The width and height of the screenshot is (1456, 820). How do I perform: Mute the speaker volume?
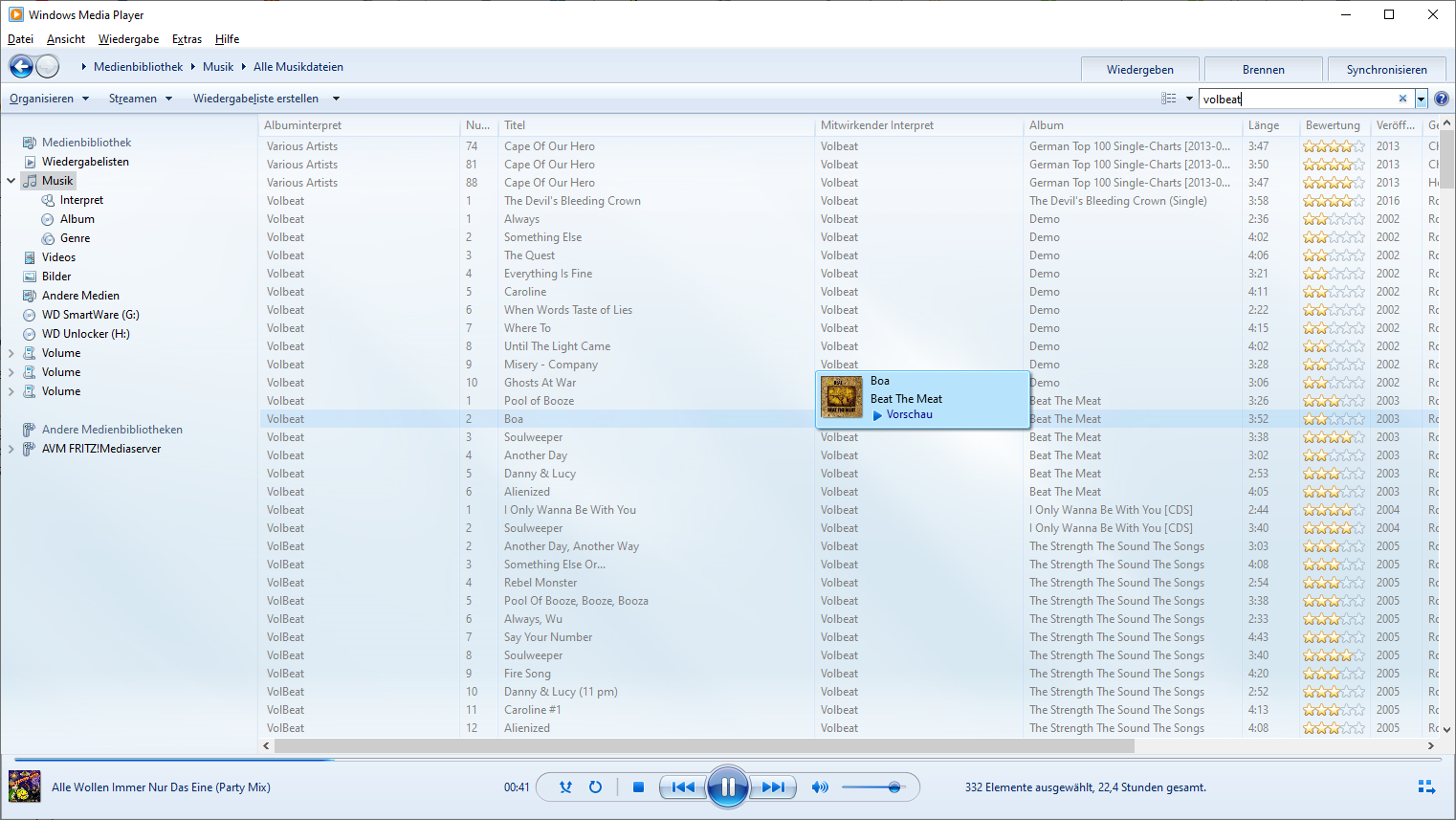pyautogui.click(x=819, y=787)
